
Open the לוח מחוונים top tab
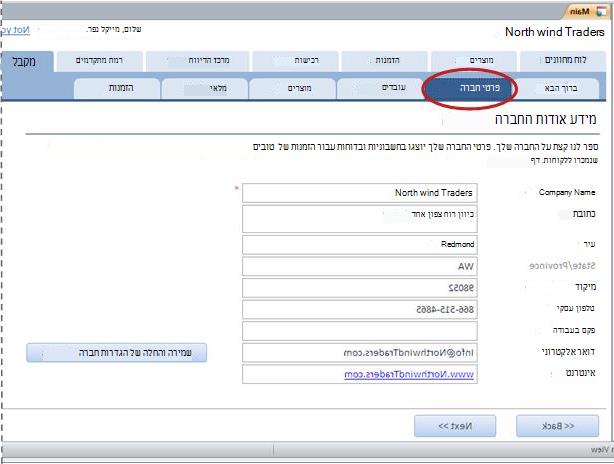[563, 61]
